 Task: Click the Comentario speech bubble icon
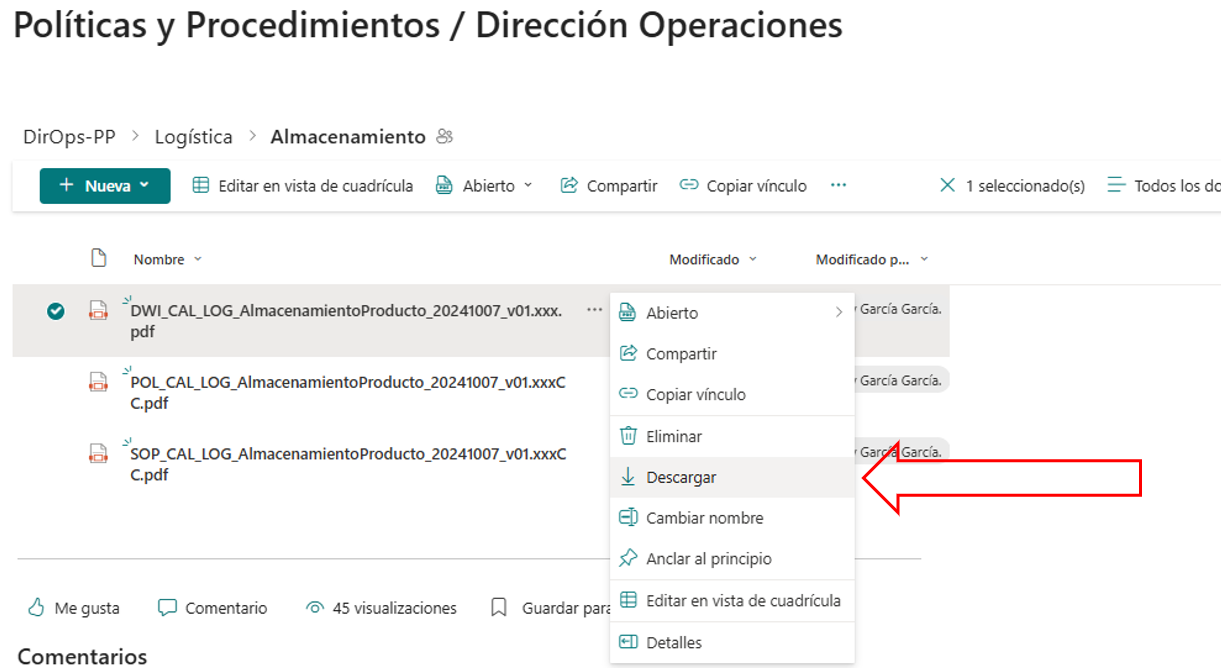168,608
